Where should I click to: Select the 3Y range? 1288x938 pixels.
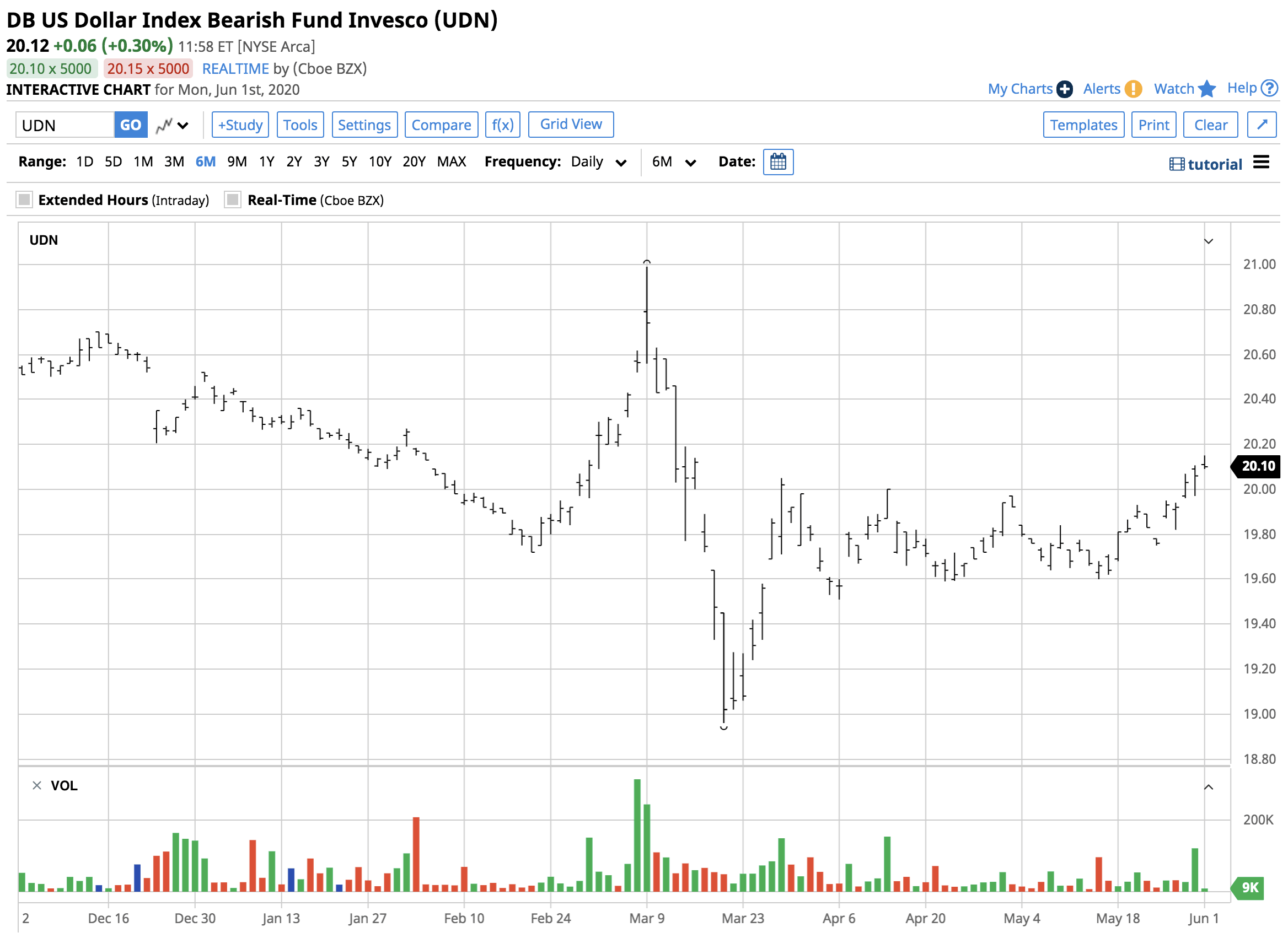pos(321,163)
